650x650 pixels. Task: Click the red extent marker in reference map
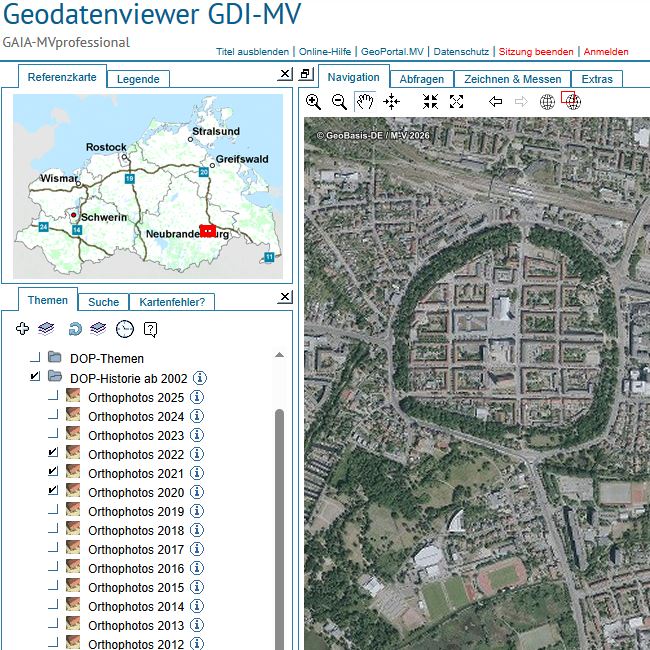208,230
